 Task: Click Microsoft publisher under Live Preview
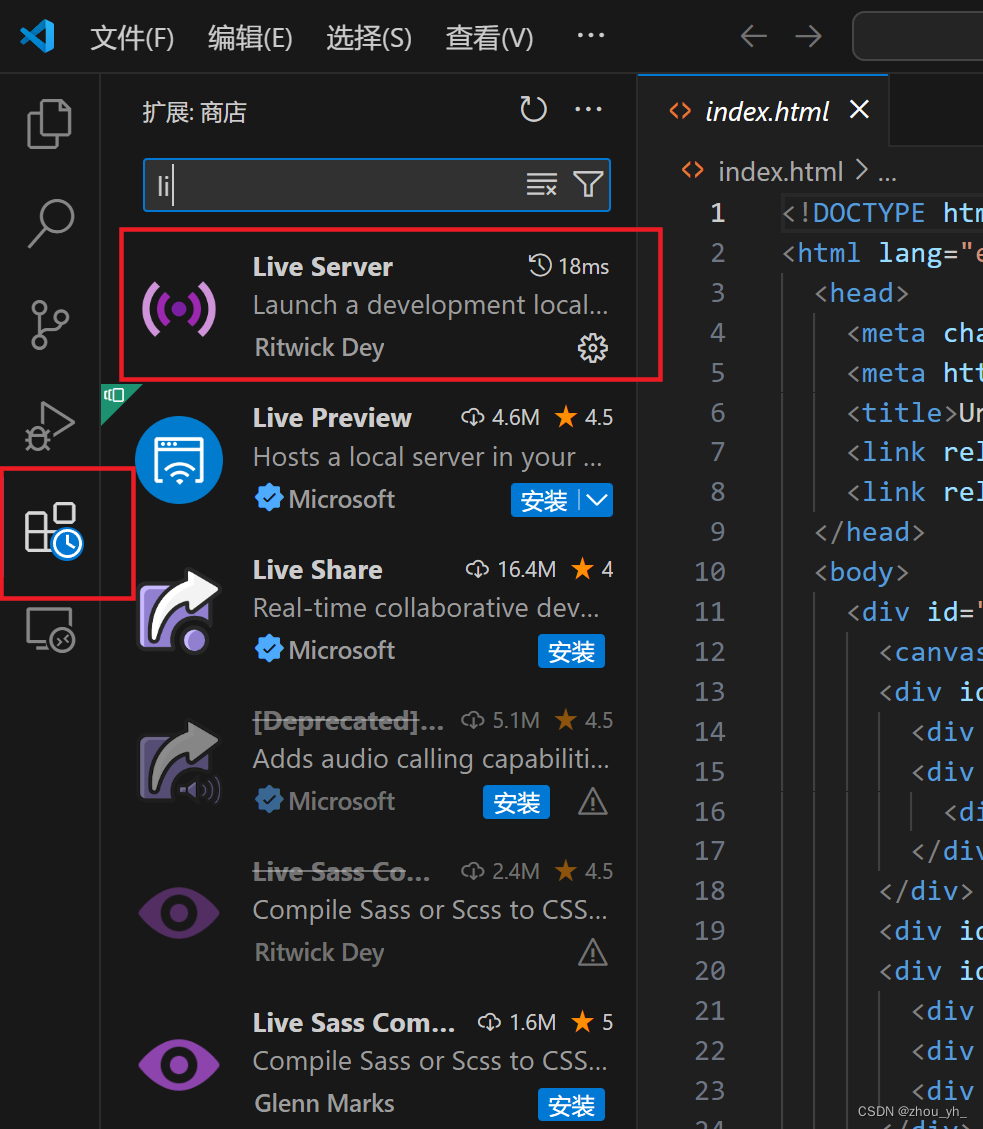tap(341, 499)
